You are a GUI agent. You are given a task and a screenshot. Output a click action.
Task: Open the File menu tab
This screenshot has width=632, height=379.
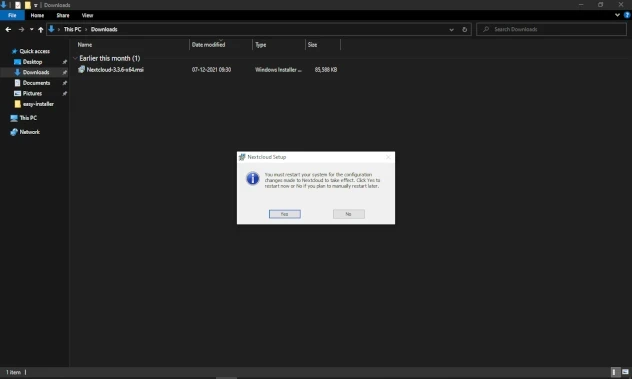(x=12, y=15)
